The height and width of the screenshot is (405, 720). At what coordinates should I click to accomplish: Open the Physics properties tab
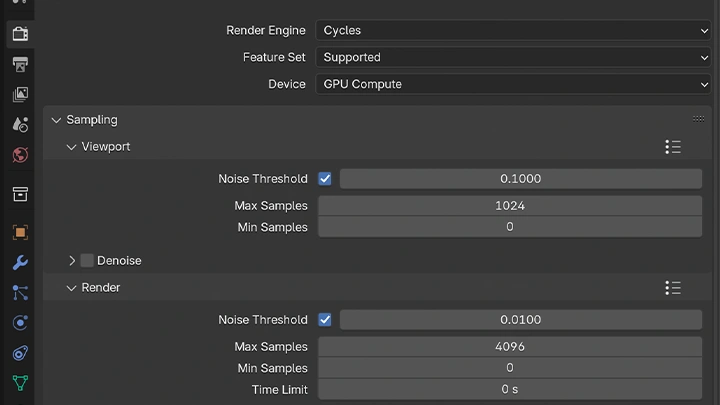click(x=19, y=323)
